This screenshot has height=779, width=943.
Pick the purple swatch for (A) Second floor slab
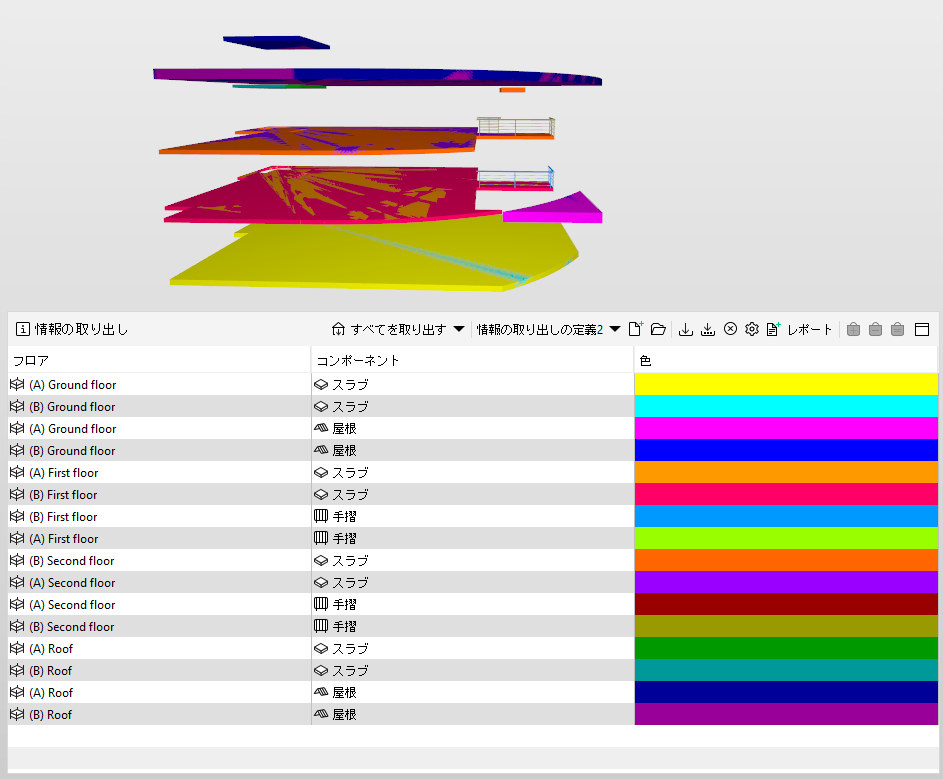[x=786, y=582]
